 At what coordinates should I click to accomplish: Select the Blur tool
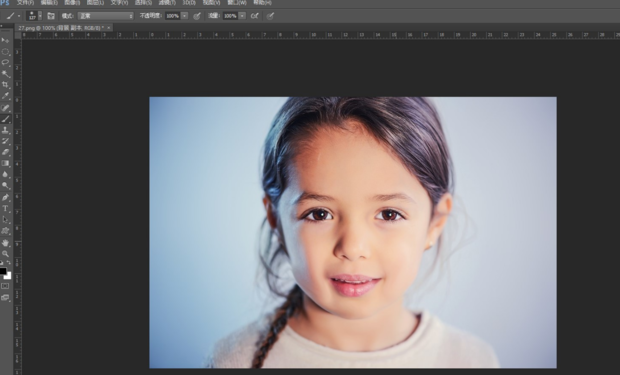coord(5,174)
